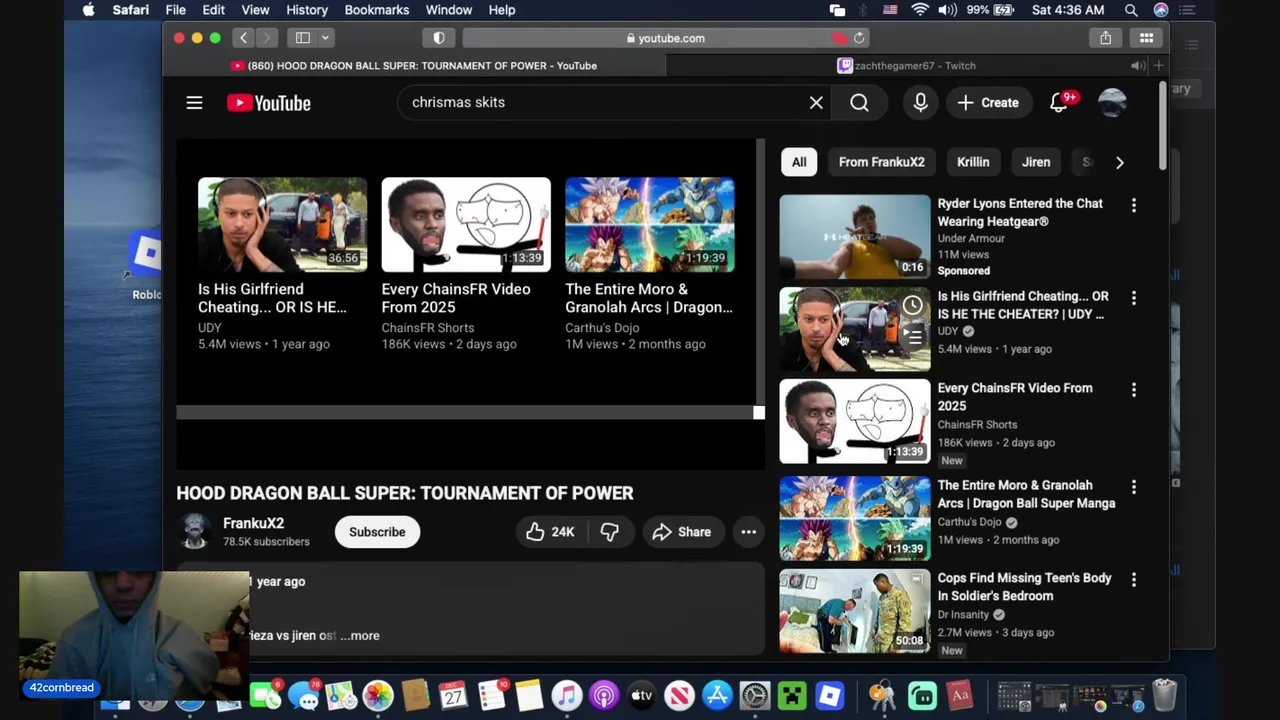Start voice search with microphone
This screenshot has height=720, width=1280.
tap(920, 102)
